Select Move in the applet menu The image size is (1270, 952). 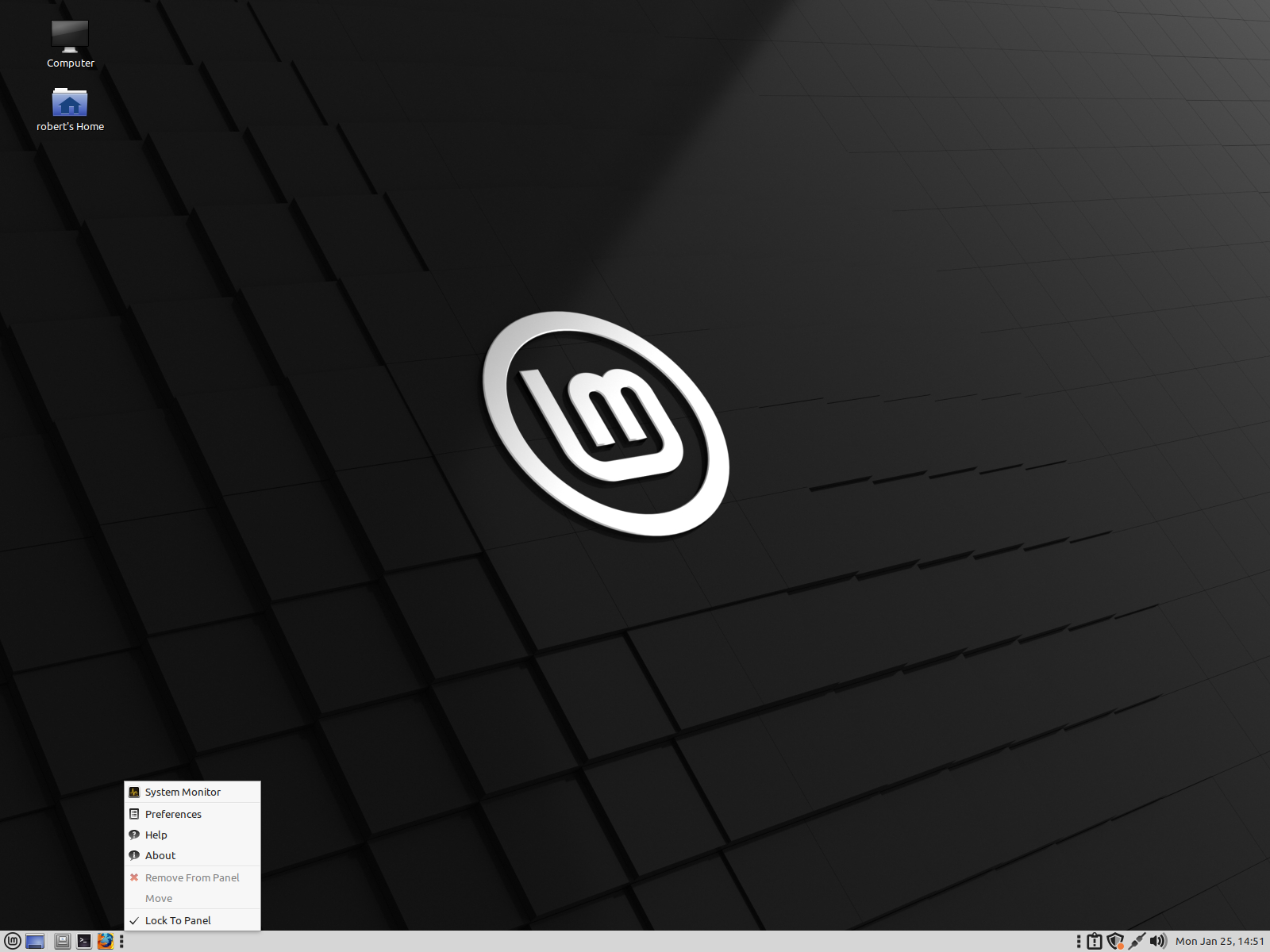[159, 898]
